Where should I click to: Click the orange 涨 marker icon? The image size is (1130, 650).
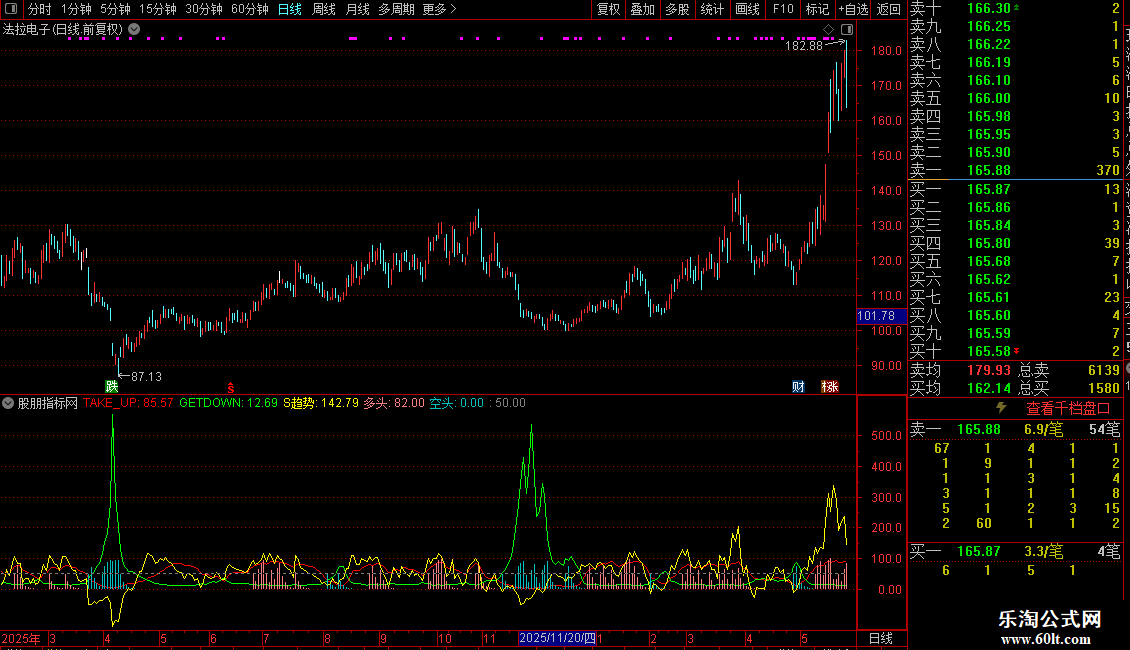pos(829,386)
